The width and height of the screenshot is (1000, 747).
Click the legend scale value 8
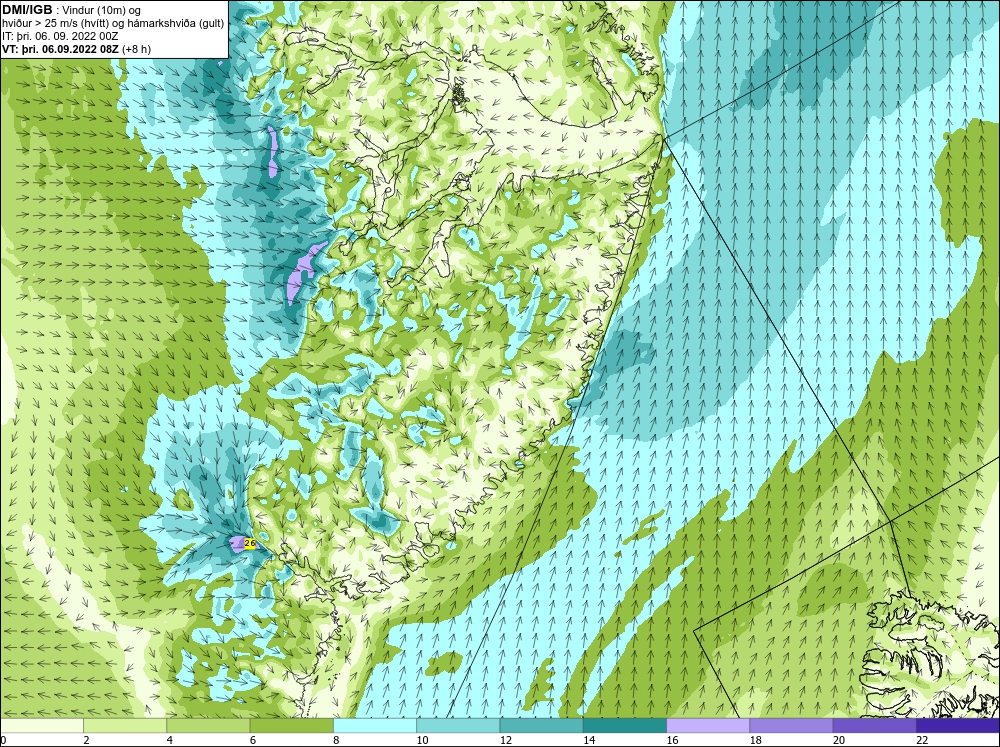pyautogui.click(x=336, y=740)
